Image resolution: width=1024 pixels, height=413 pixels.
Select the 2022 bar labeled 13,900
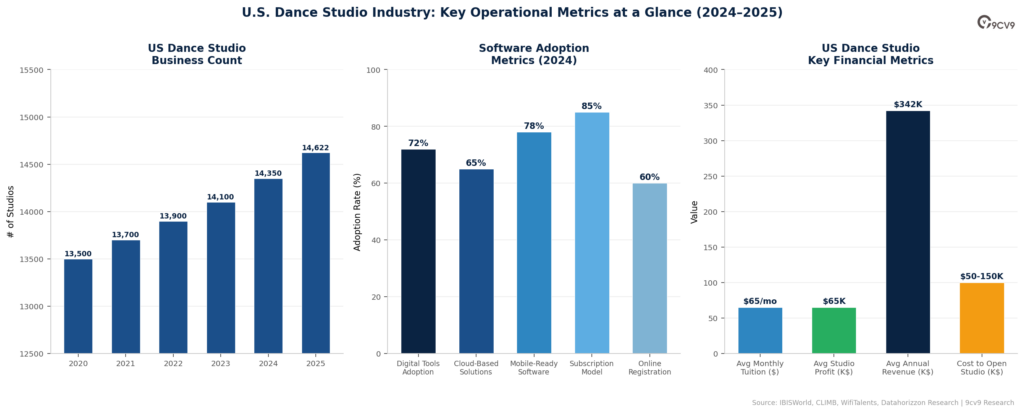pos(173,288)
